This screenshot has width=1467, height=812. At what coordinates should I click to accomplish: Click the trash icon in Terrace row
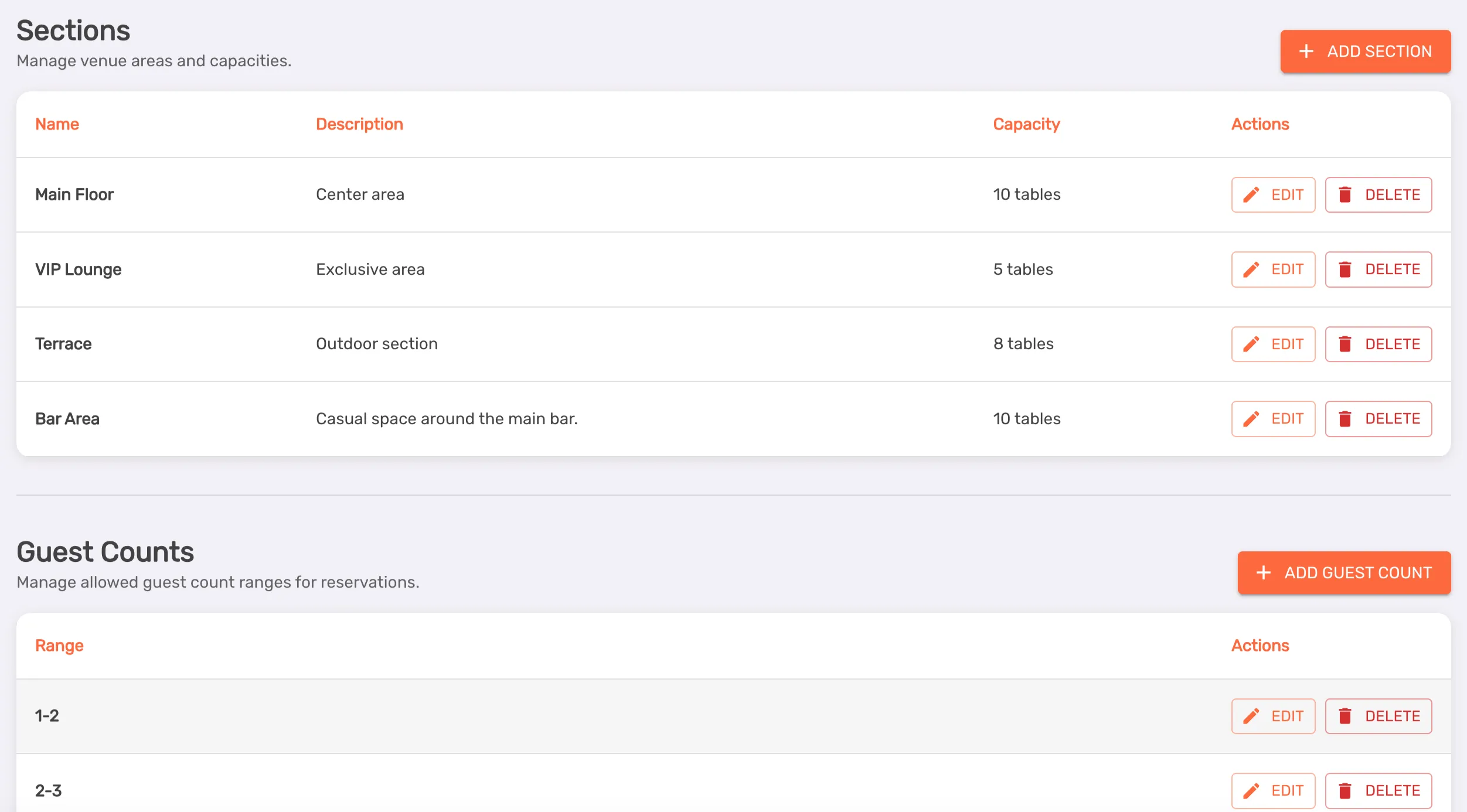pos(1345,344)
